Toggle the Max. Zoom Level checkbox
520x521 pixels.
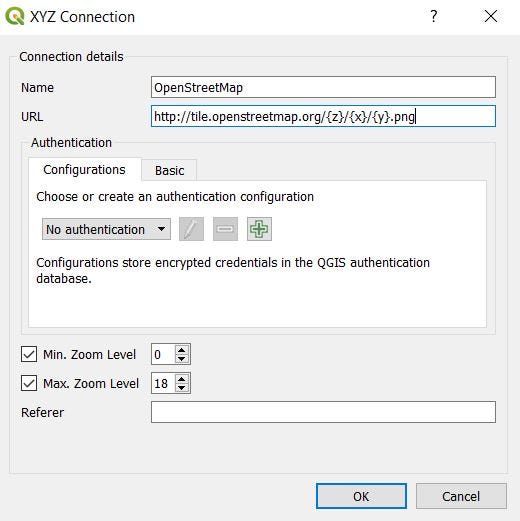click(29, 383)
